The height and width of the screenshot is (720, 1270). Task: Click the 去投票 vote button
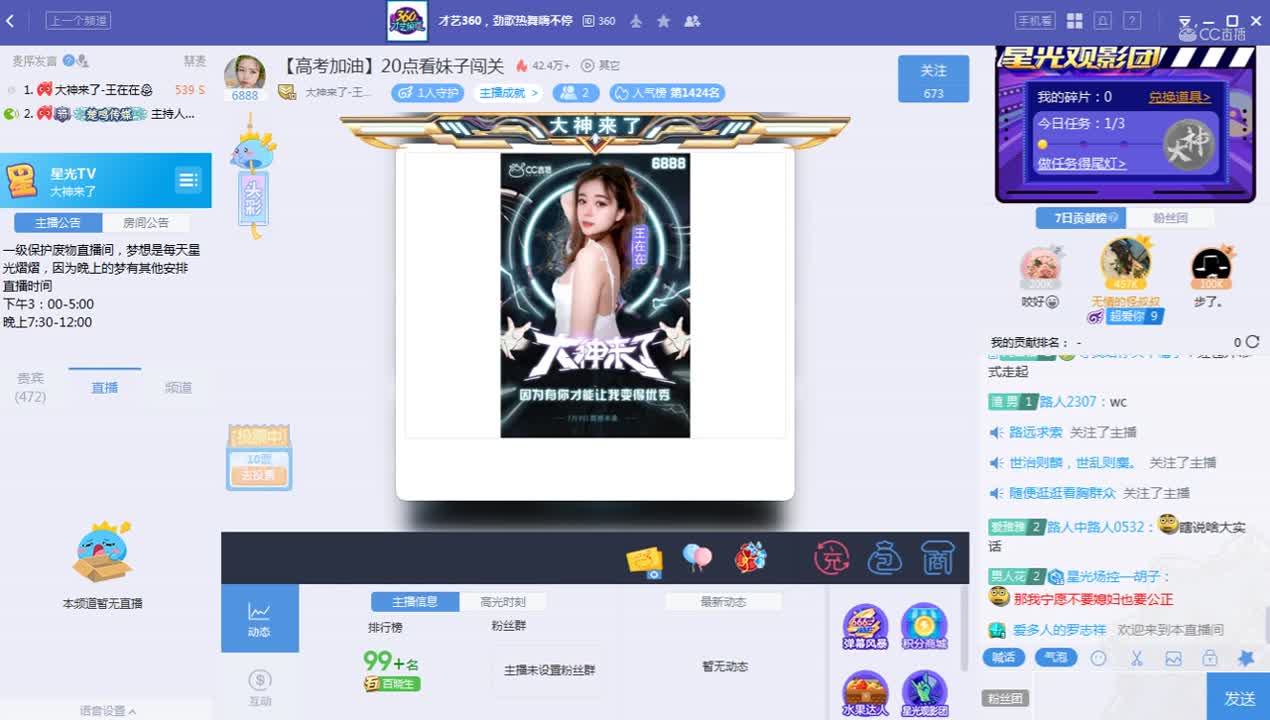coord(259,476)
